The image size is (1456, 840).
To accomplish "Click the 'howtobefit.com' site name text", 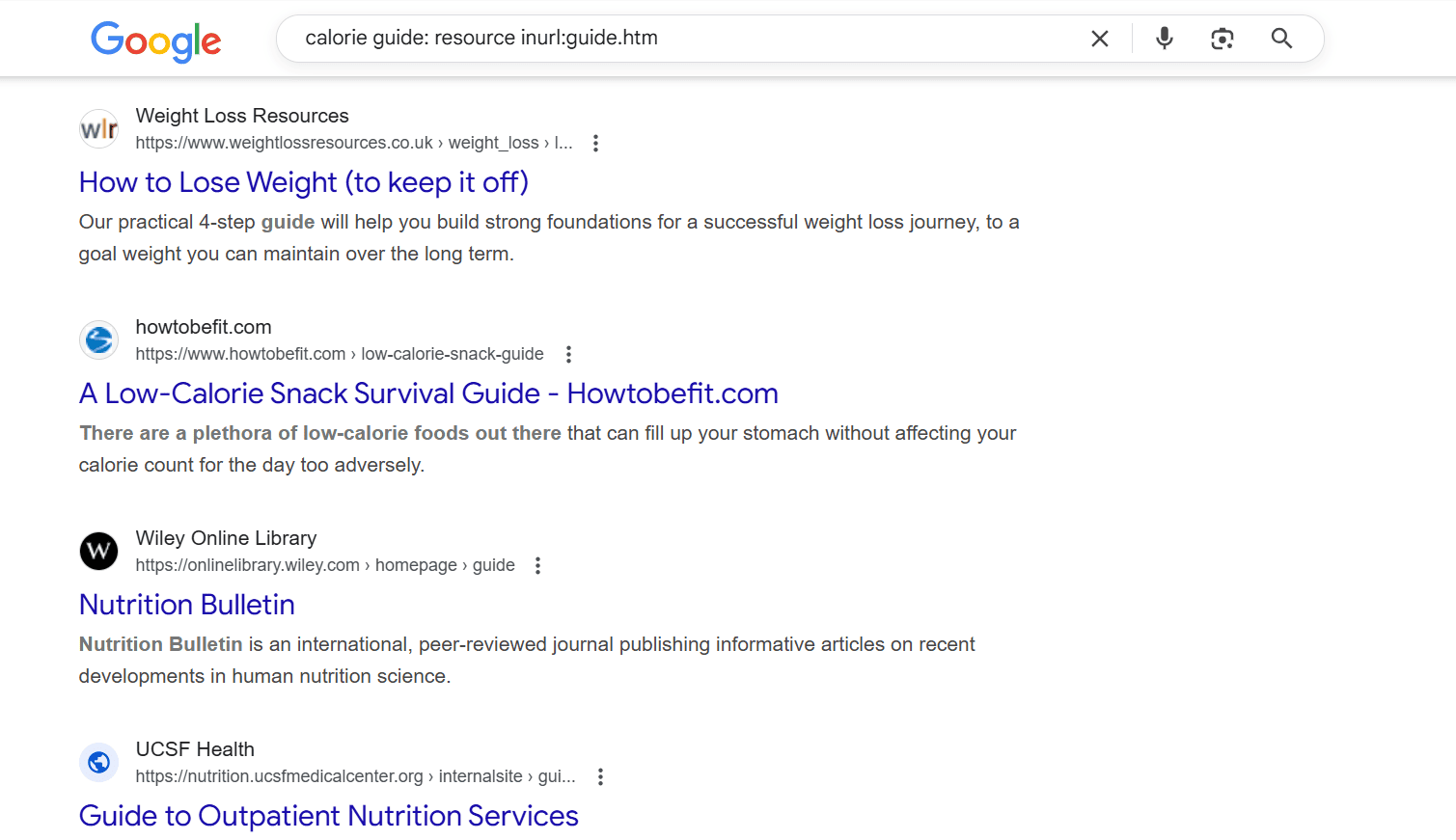I will click(204, 326).
